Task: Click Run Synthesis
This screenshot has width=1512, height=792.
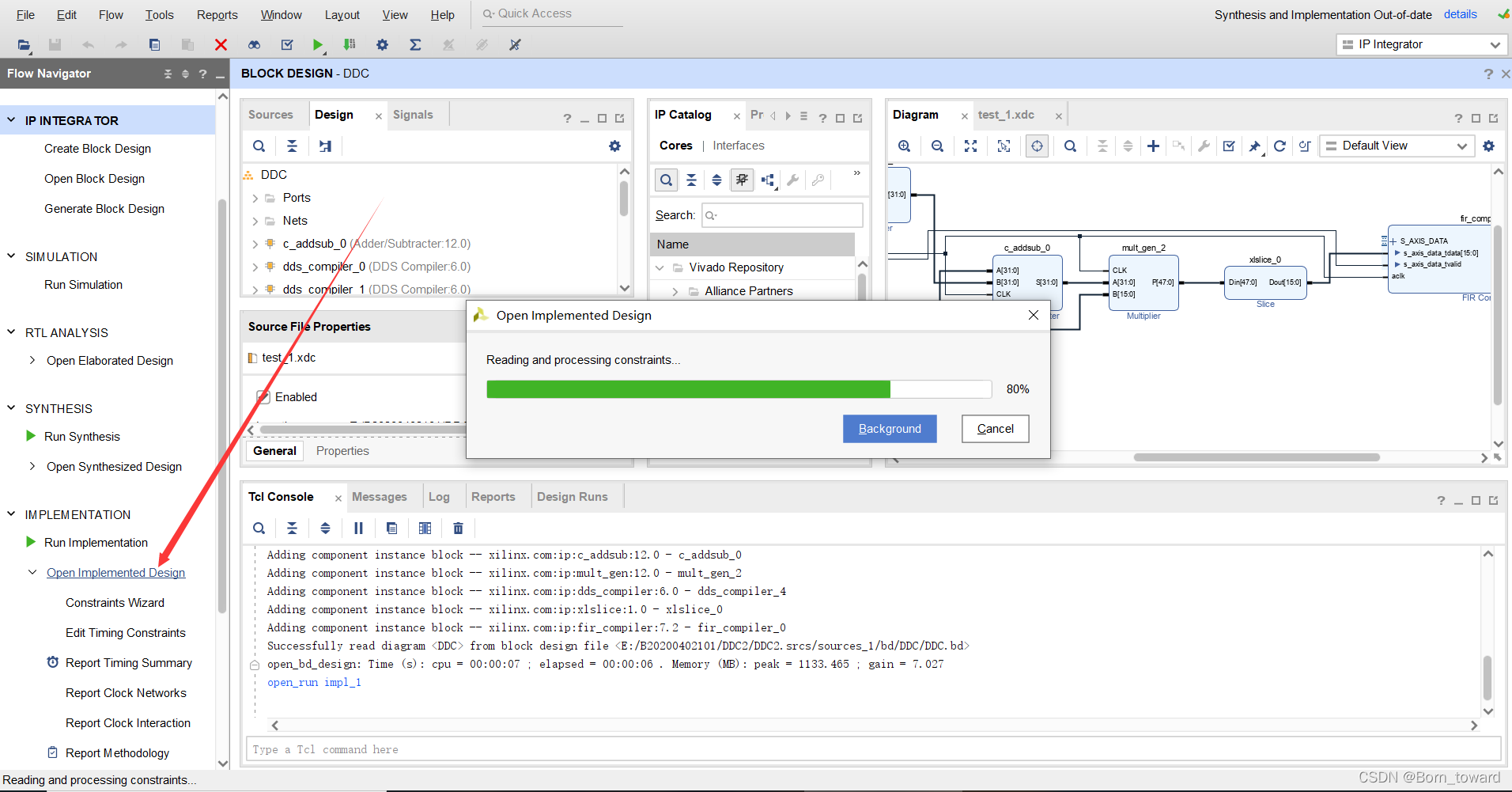Action: (82, 437)
